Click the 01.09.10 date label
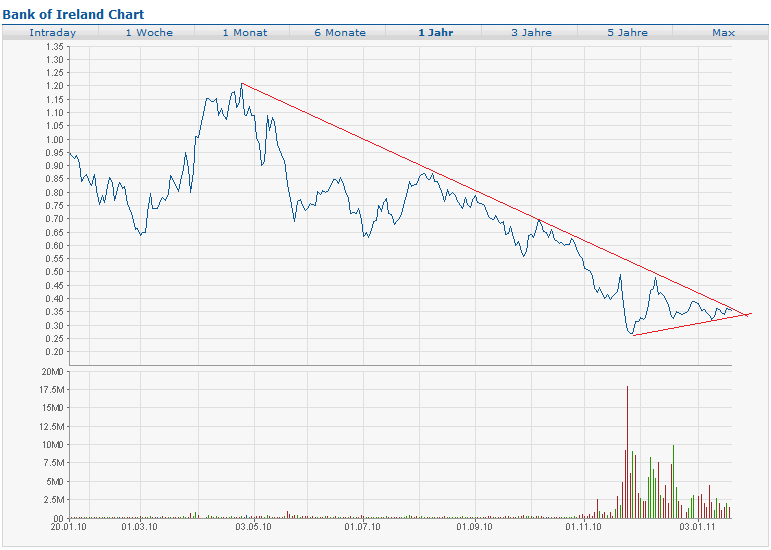 tap(474, 527)
